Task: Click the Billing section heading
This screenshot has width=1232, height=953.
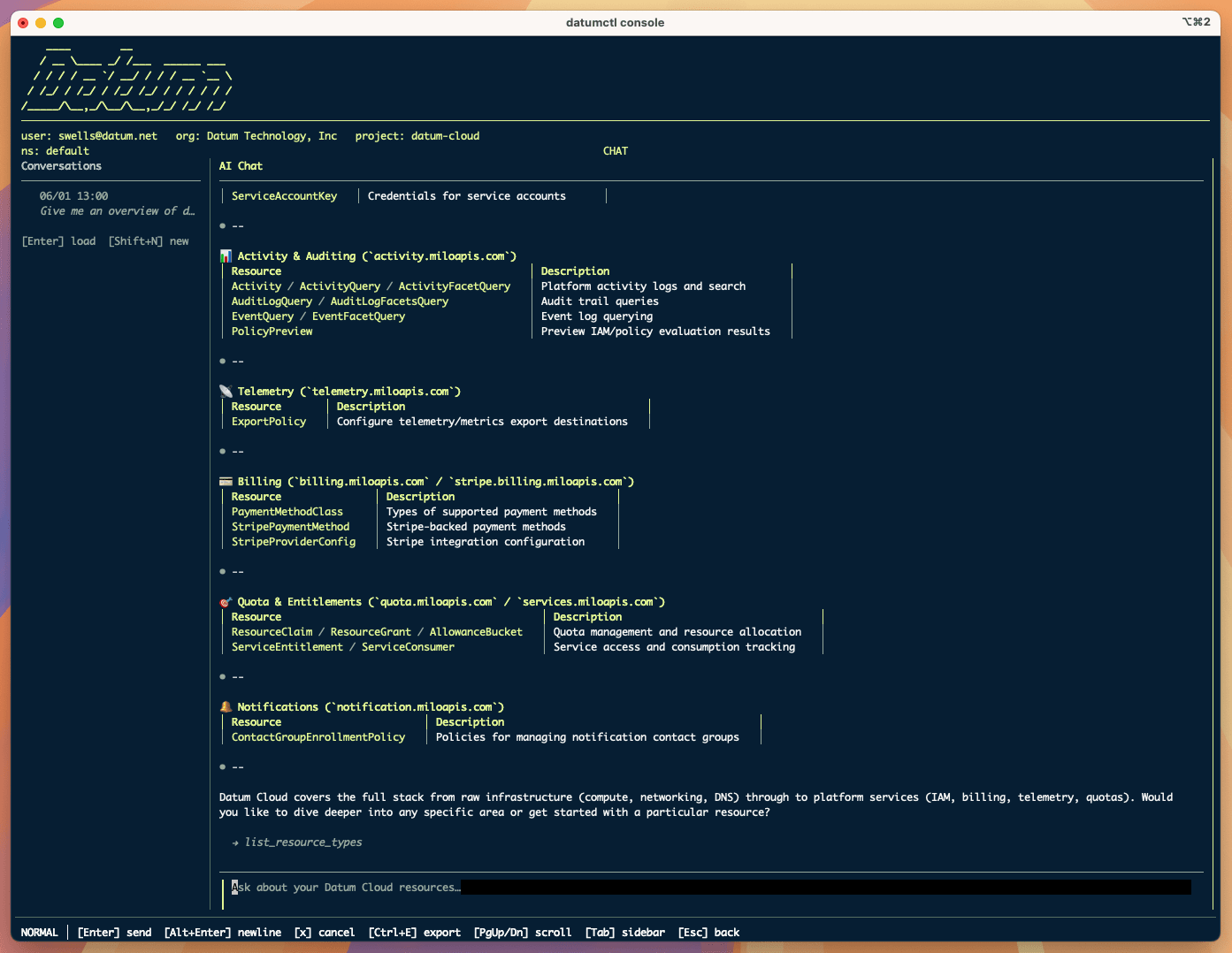Action: coord(436,482)
